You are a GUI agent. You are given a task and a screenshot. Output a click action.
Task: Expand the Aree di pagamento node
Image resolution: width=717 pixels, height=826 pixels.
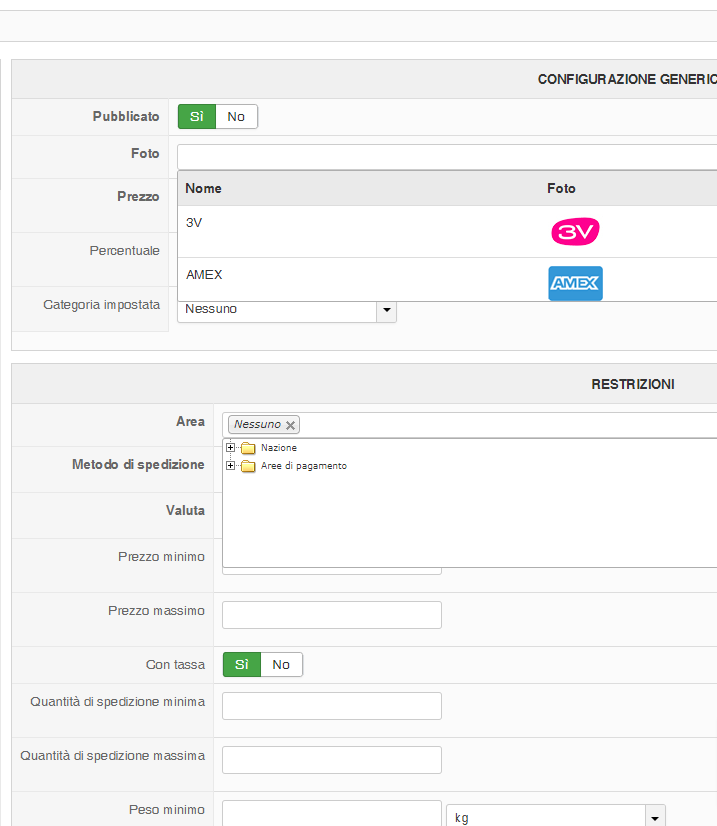pyautogui.click(x=231, y=466)
